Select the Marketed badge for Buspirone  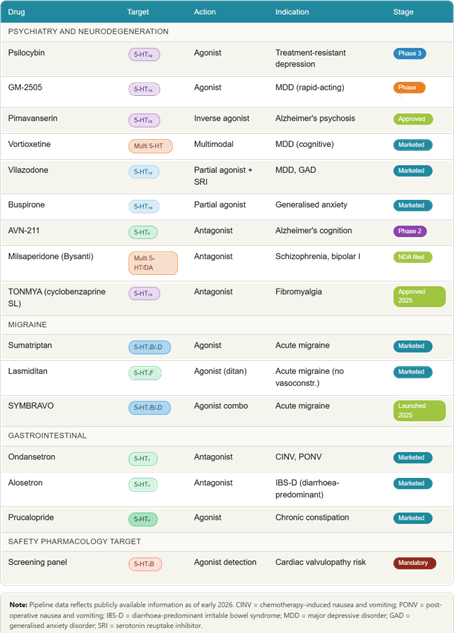[x=413, y=205]
